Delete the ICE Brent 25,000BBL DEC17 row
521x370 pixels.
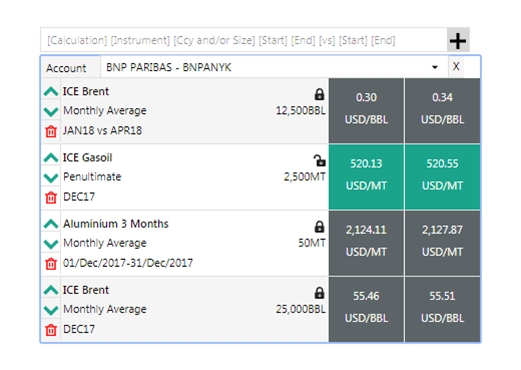tap(51, 330)
